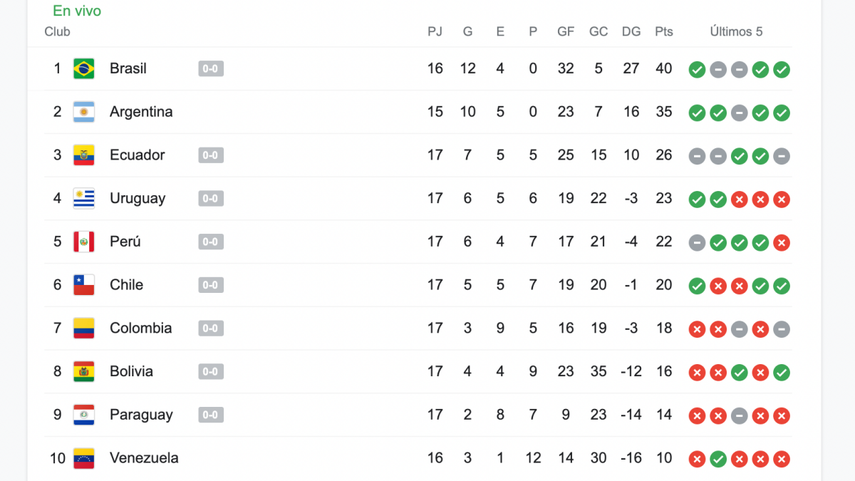
Task: Open the Argentina team link
Action: 141,112
